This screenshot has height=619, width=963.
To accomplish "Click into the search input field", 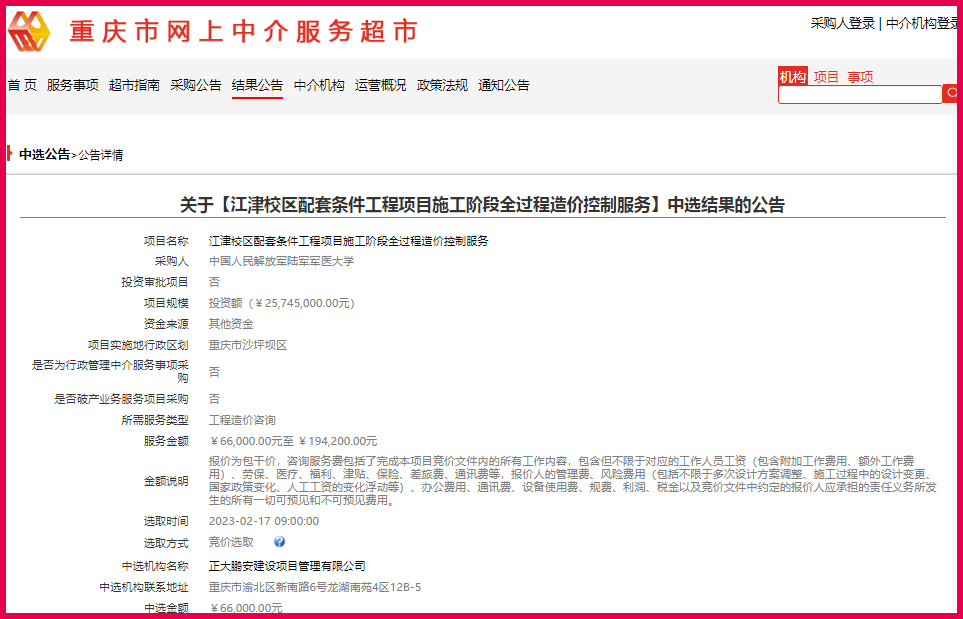I will tap(860, 94).
